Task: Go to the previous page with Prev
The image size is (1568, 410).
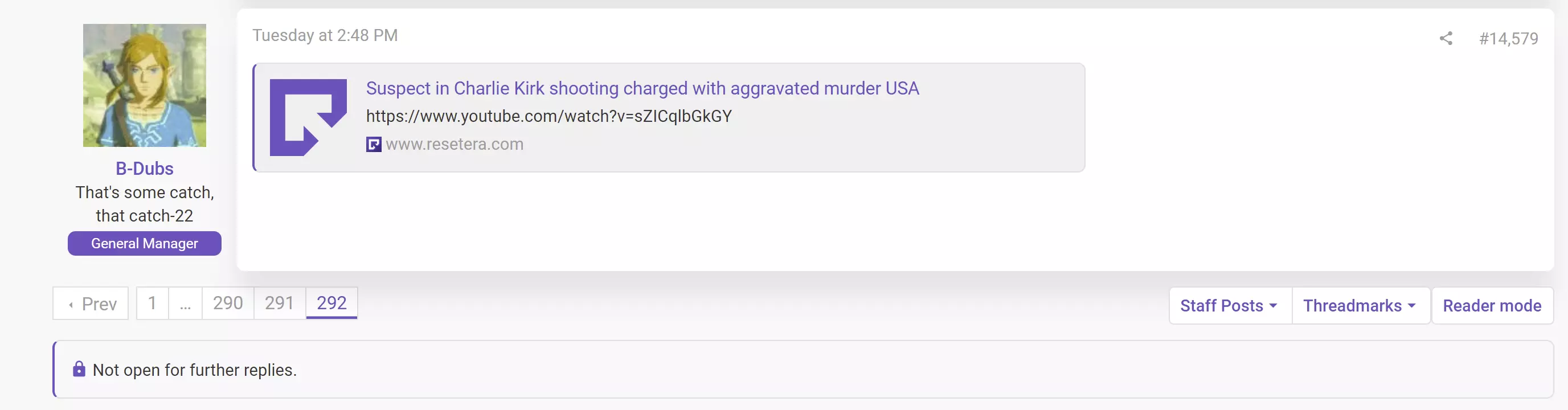Action: tap(91, 304)
